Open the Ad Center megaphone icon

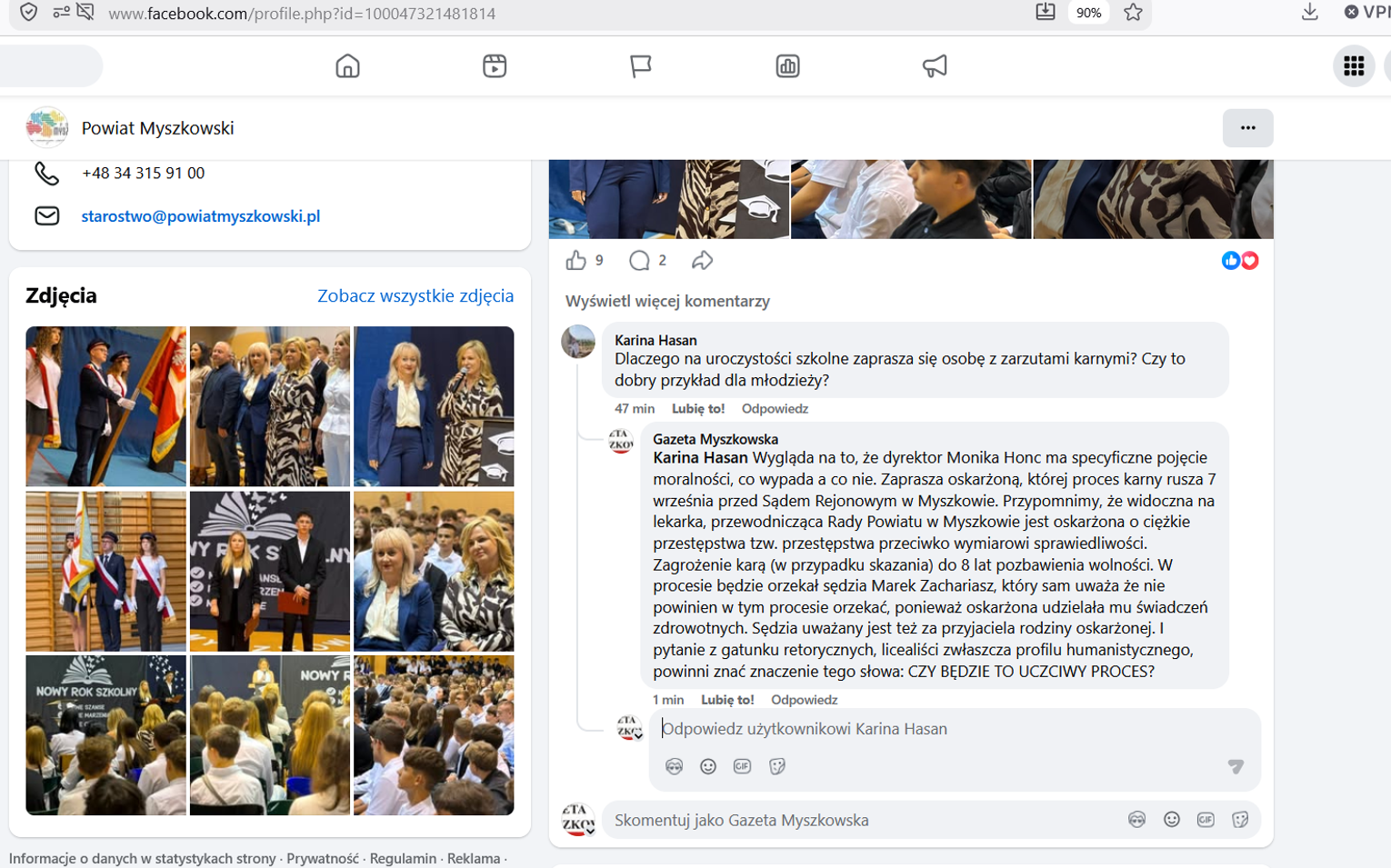pos(935,66)
